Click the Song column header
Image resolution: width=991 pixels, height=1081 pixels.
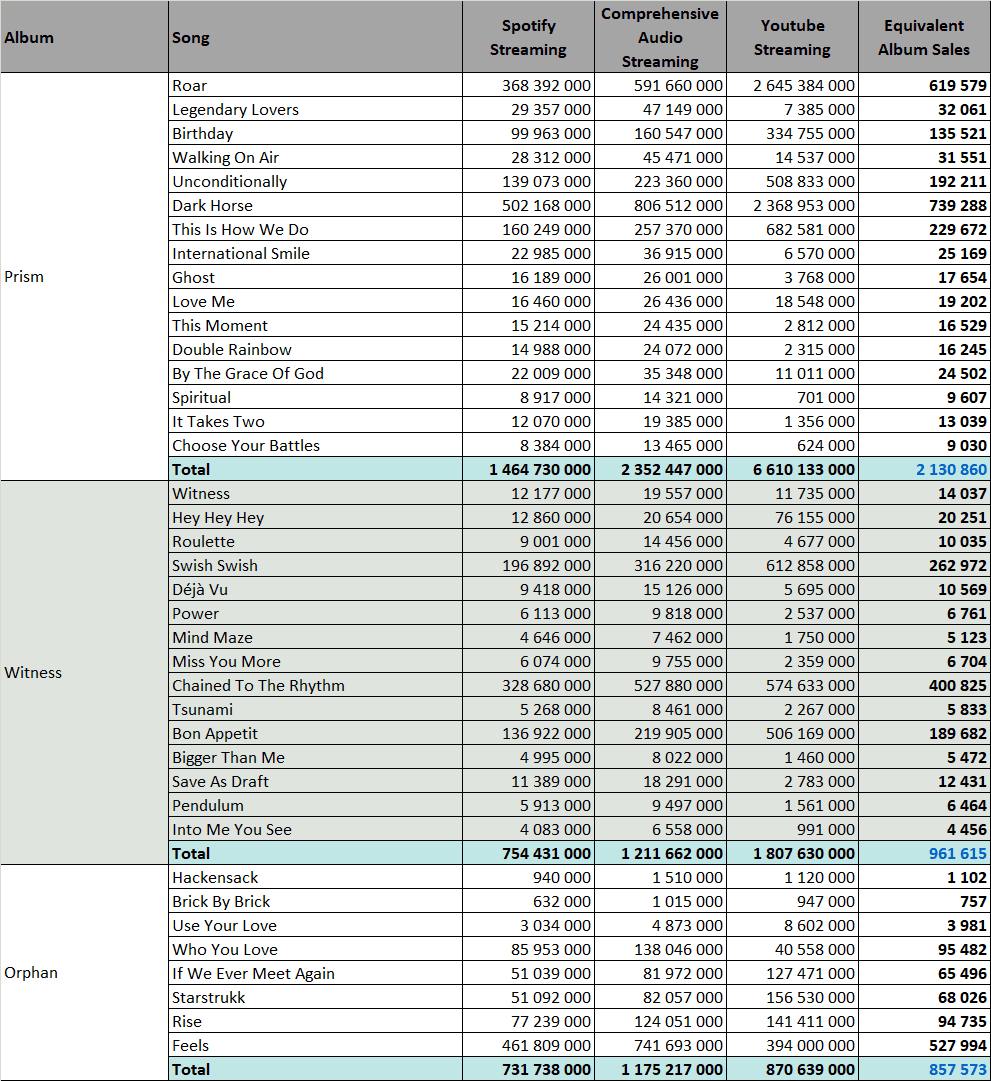pyautogui.click(x=315, y=37)
